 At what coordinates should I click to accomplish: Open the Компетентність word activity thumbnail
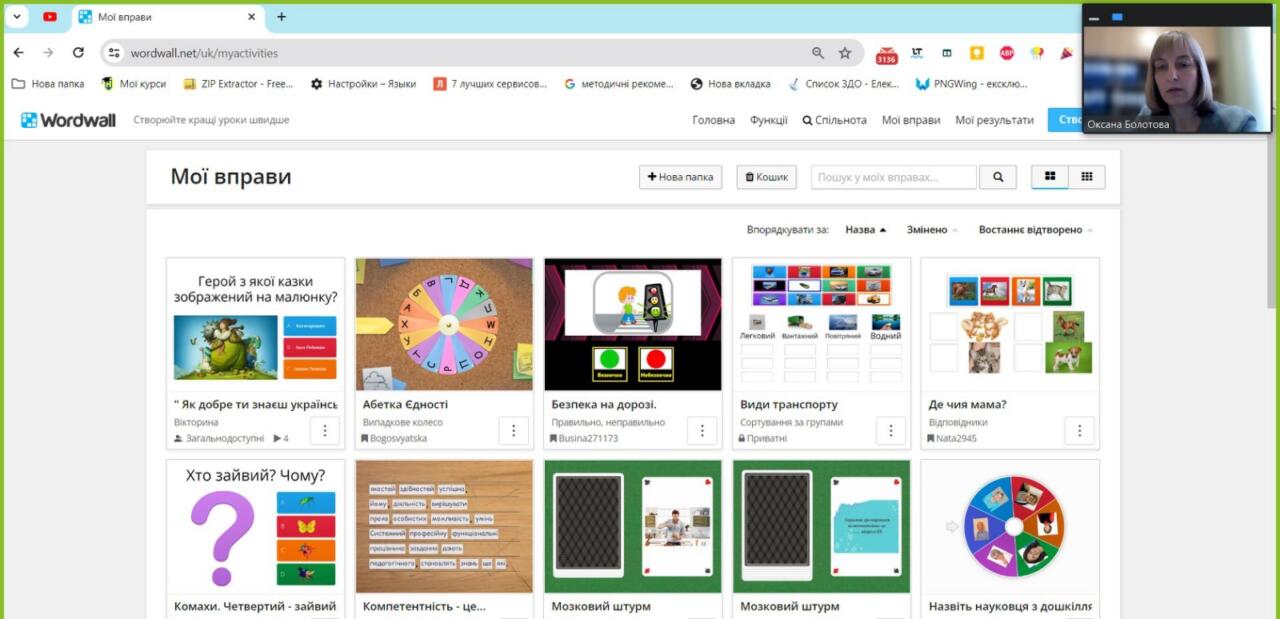[444, 526]
